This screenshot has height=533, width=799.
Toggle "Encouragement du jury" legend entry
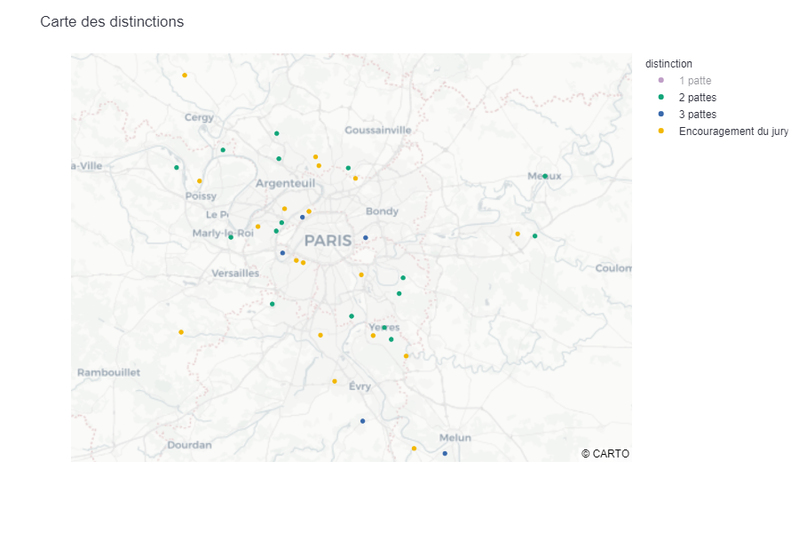(732, 131)
